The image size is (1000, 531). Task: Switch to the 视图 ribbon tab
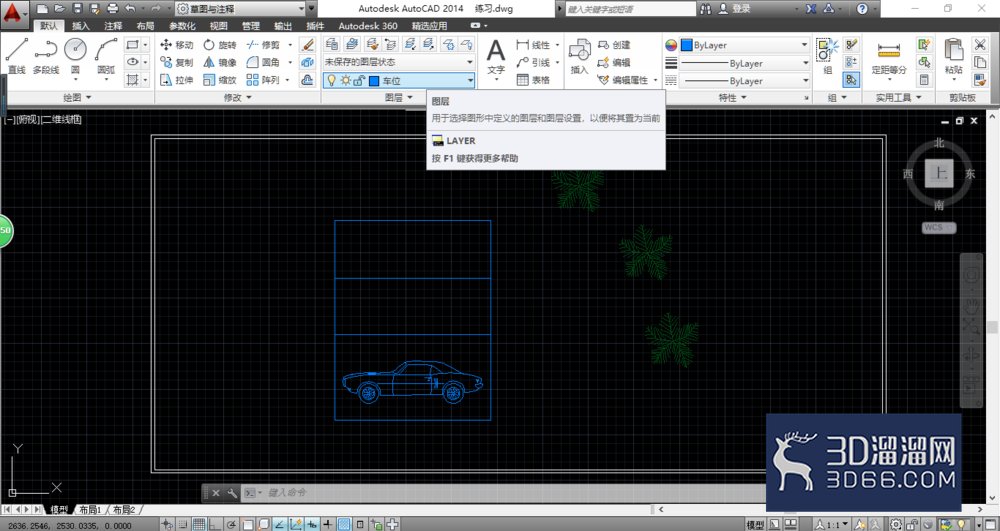(x=219, y=26)
